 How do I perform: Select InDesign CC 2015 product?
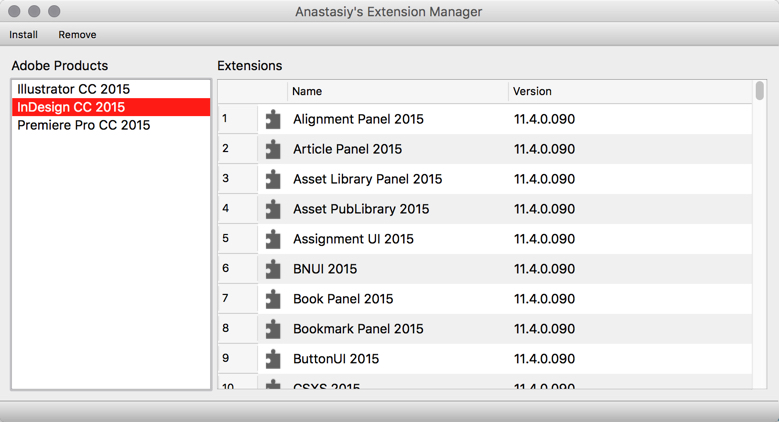pyautogui.click(x=111, y=107)
